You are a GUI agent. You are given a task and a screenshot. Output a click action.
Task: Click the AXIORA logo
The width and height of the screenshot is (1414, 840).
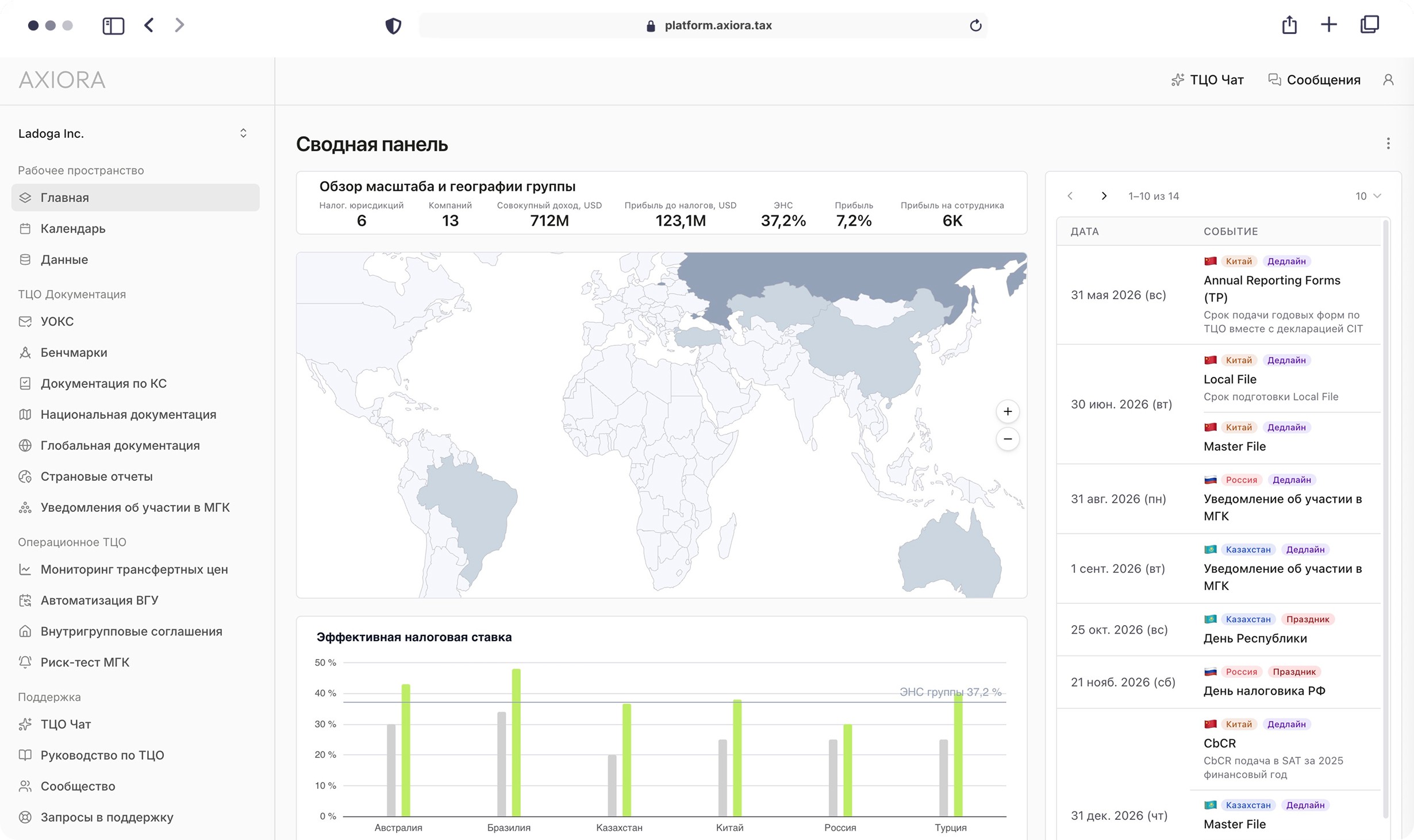[62, 80]
